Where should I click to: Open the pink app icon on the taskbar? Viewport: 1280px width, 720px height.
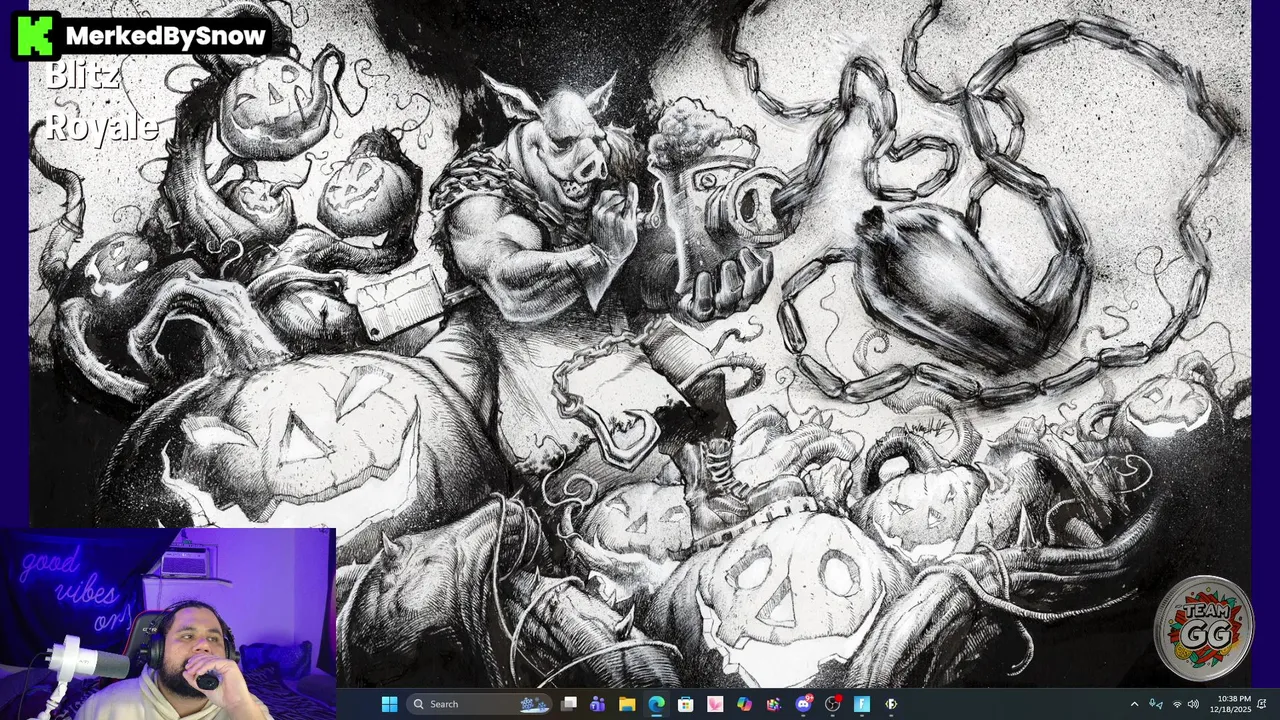(715, 704)
